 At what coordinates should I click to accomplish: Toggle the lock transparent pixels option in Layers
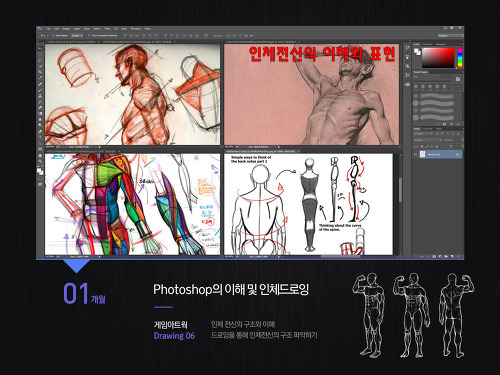422,146
